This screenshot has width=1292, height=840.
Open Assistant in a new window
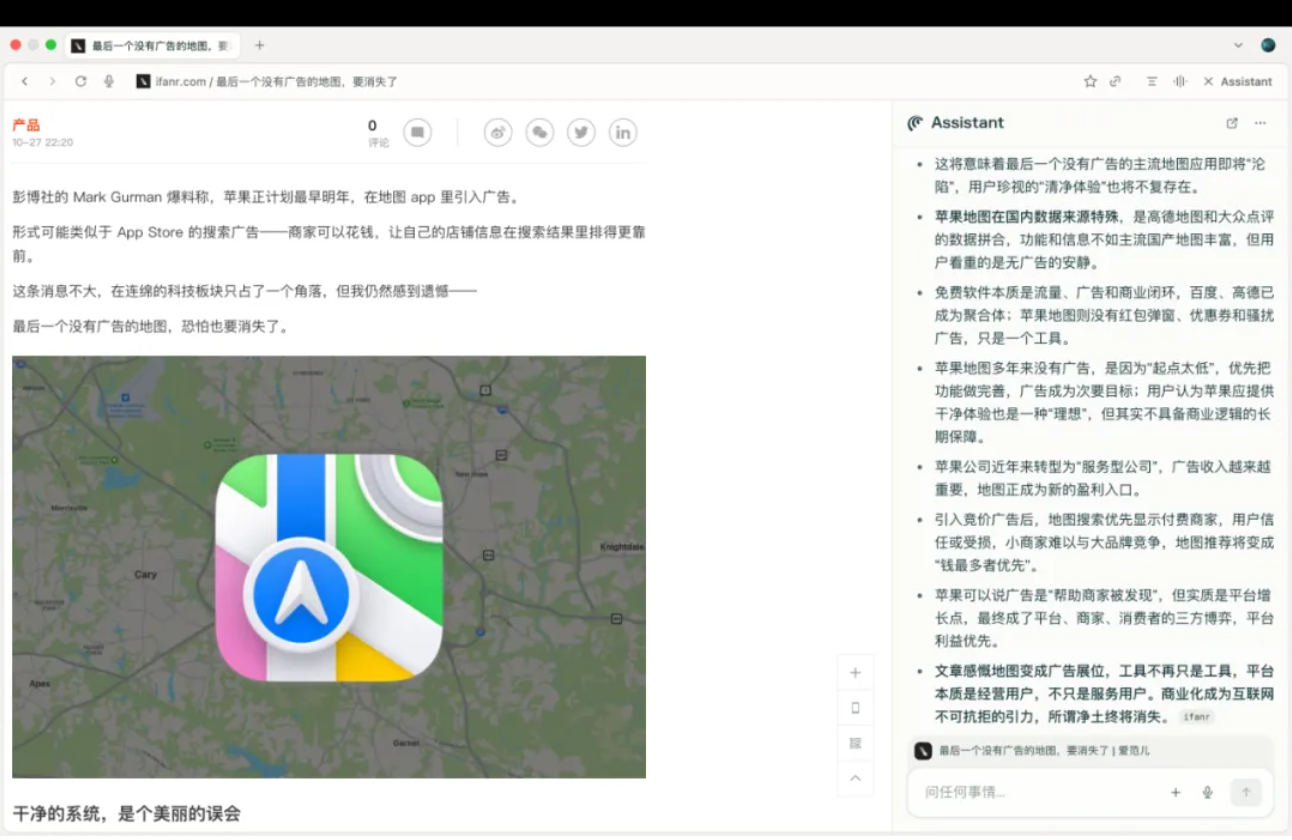click(x=1232, y=122)
